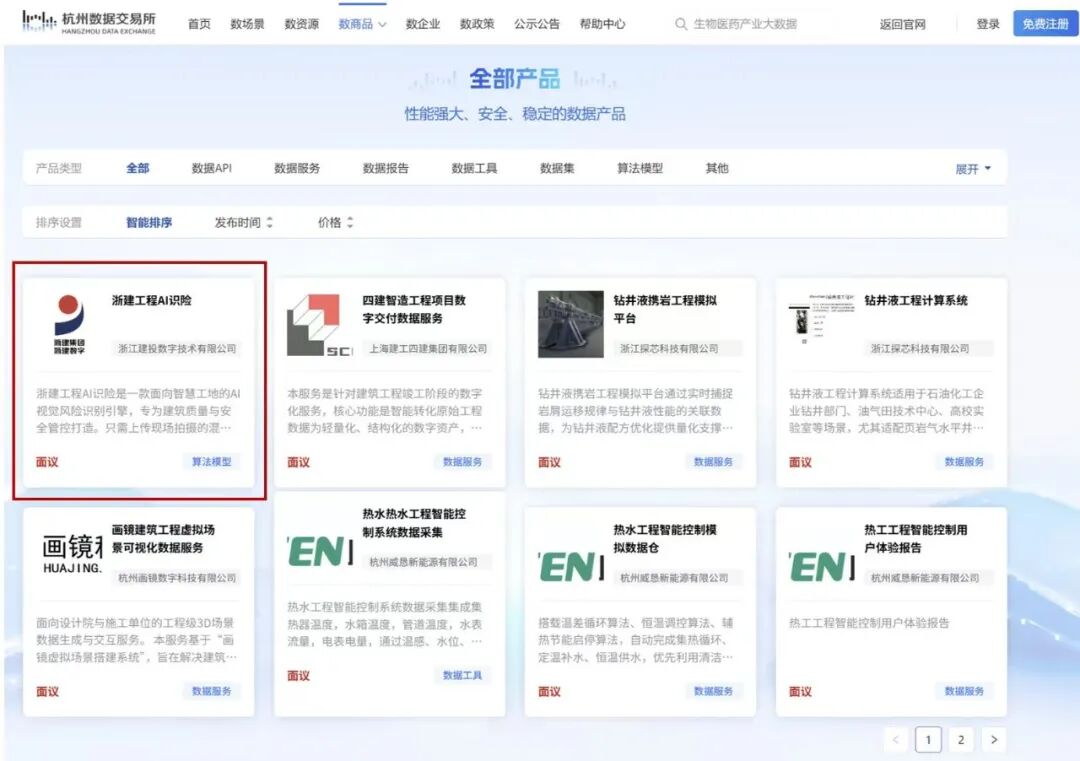1080x761 pixels.
Task: Open 热工工程智能控制用户体验报告 title
Action: coord(915,539)
